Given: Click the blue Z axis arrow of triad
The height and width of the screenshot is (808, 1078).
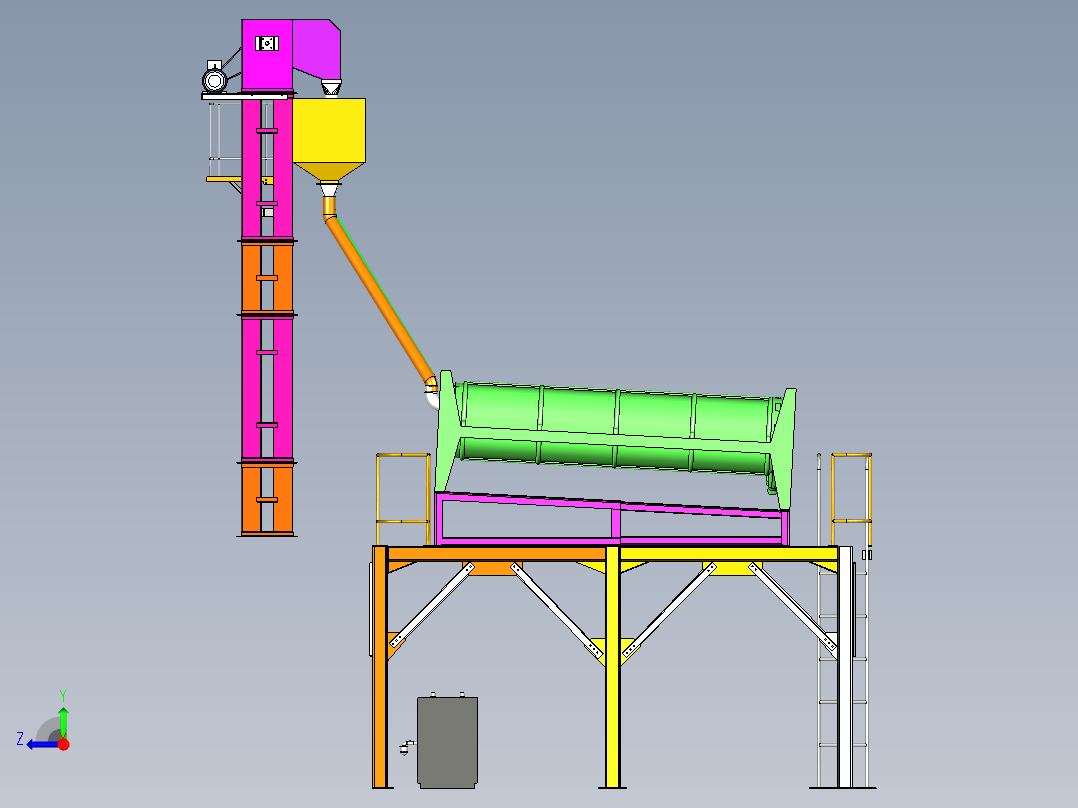Looking at the screenshot, I should pos(41,745).
